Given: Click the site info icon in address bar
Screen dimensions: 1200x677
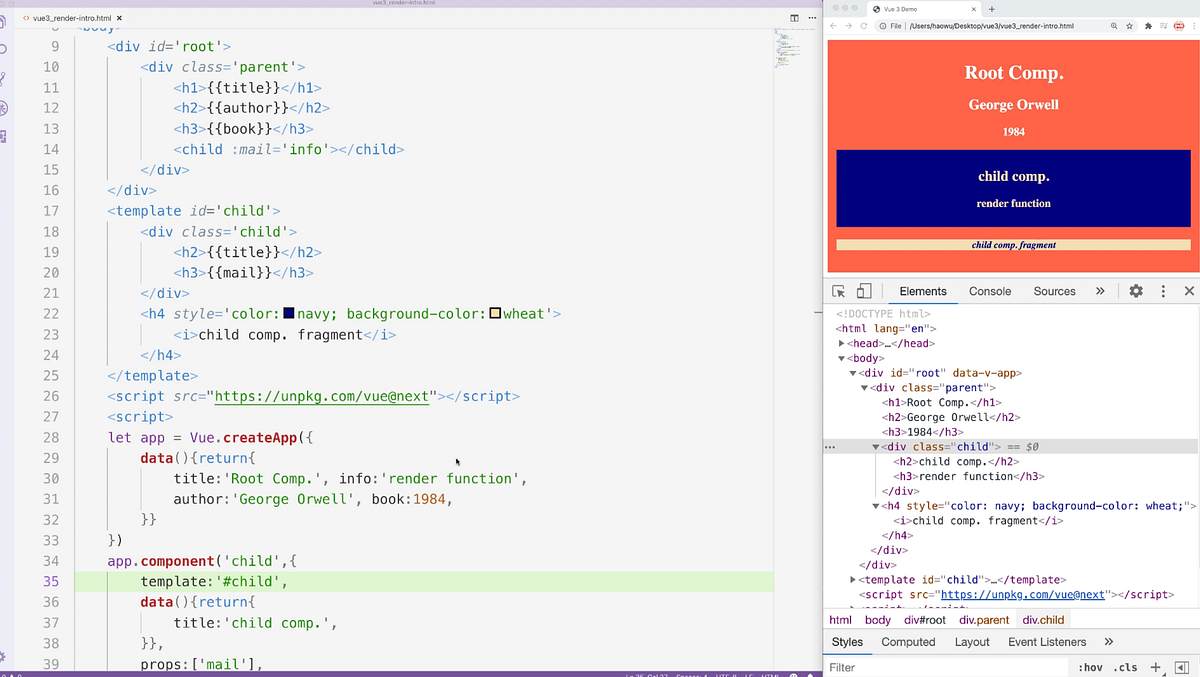Looking at the screenshot, I should click(883, 26).
